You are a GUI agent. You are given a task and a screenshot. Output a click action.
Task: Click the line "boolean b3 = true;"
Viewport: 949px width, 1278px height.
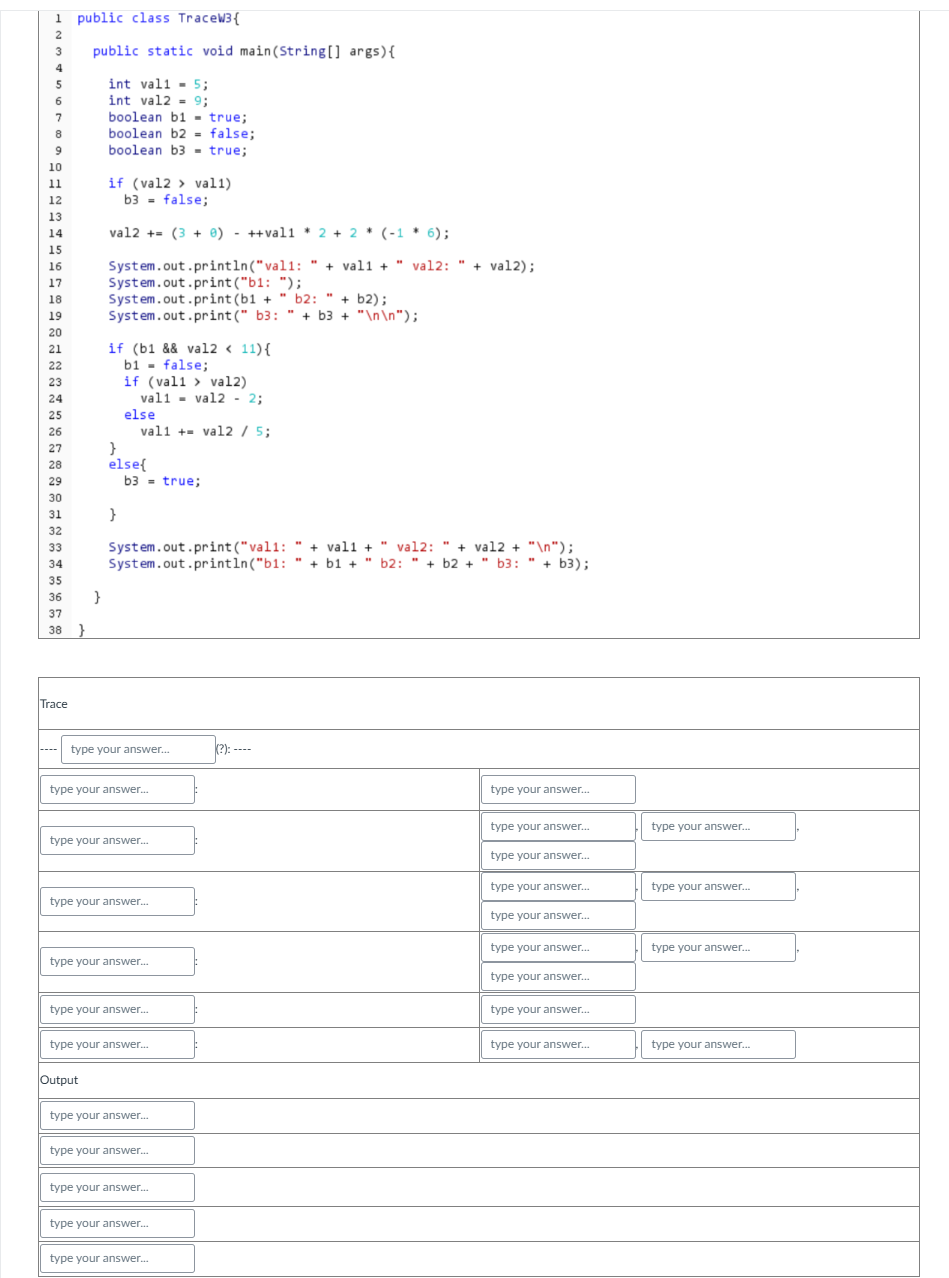coord(178,150)
